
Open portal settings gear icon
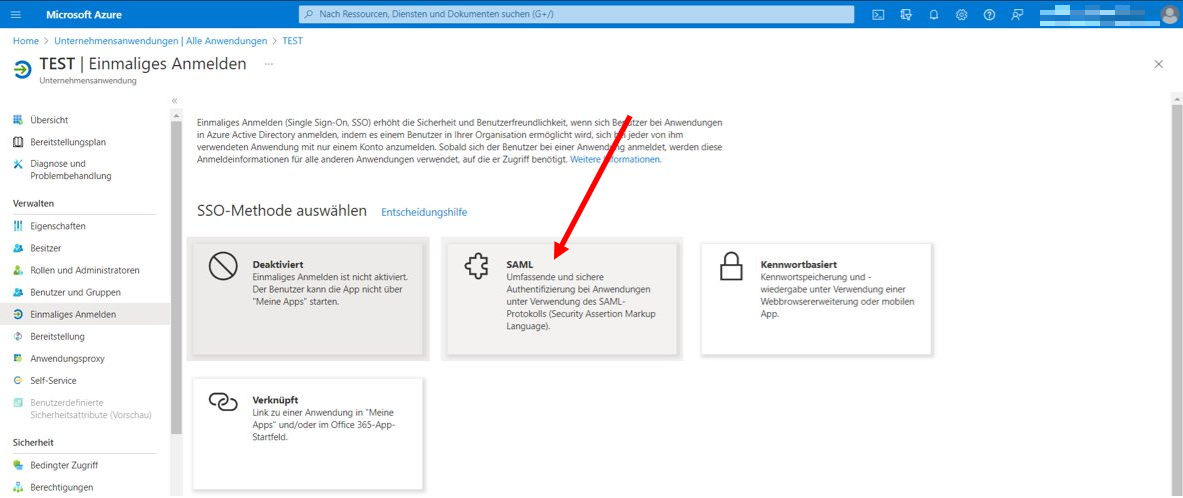point(961,14)
